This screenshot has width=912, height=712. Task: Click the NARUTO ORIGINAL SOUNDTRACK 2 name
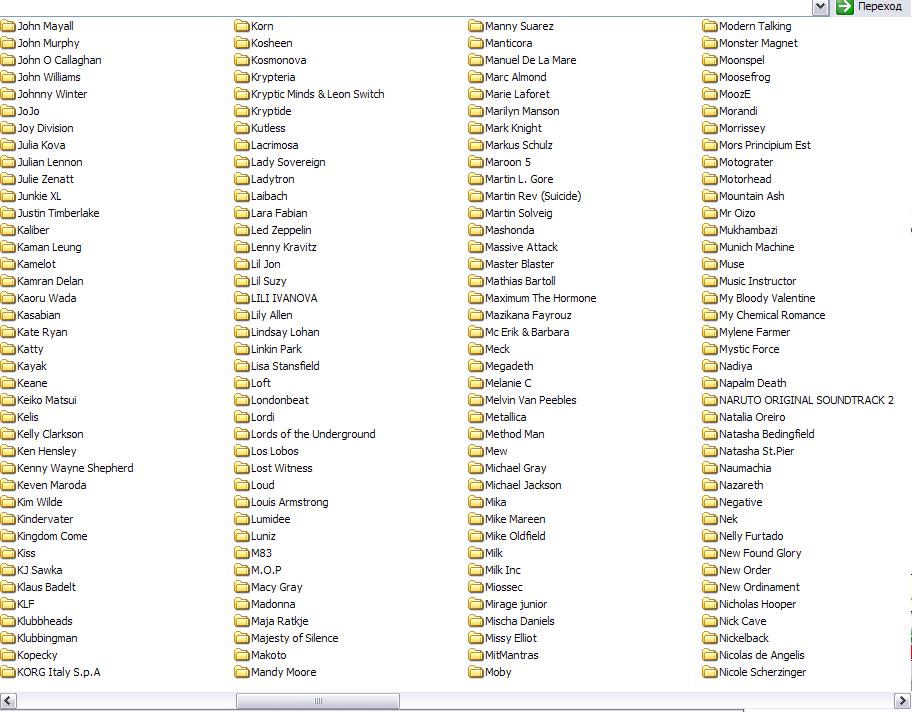click(x=806, y=400)
